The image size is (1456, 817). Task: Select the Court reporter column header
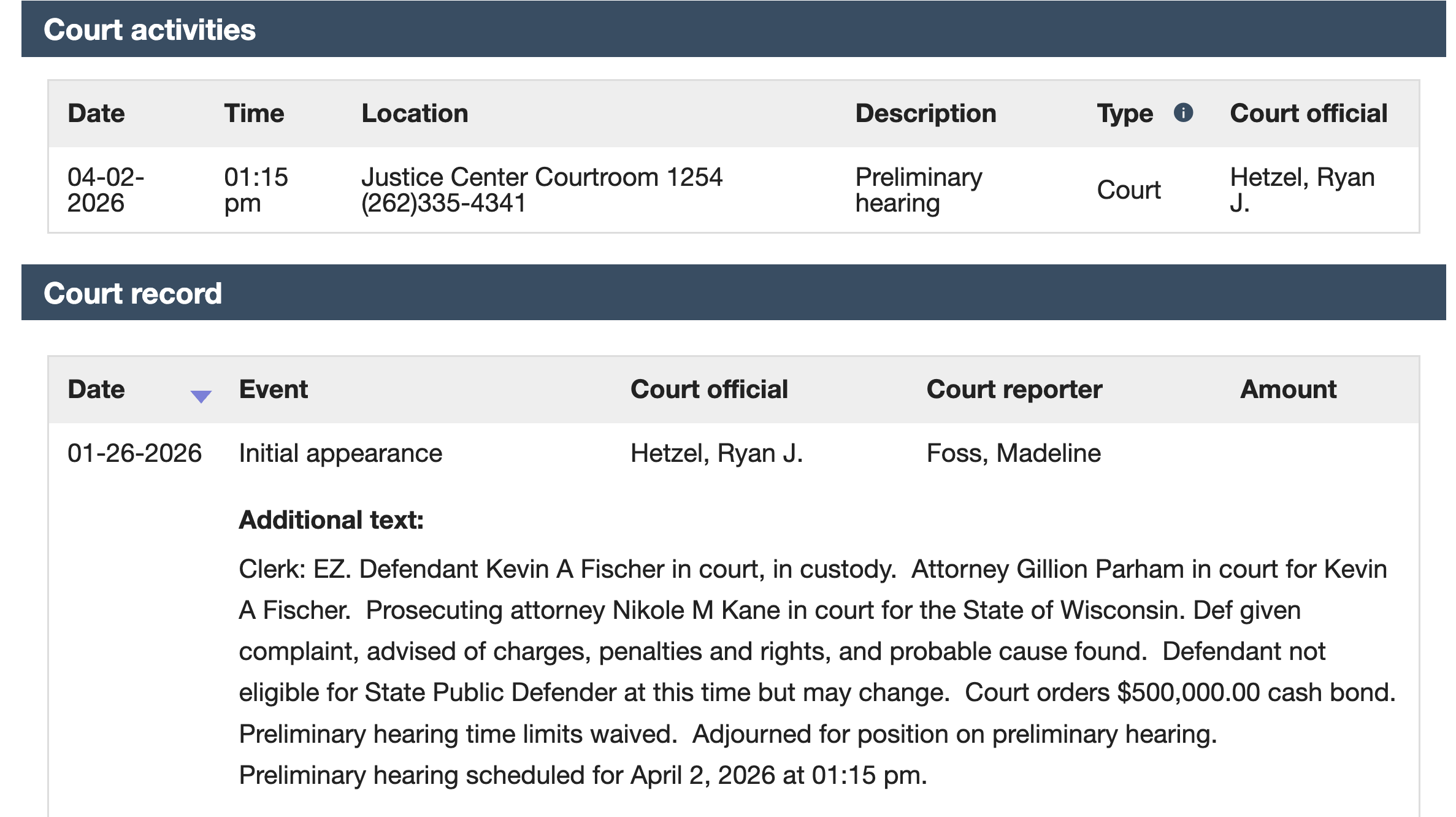tap(1014, 389)
